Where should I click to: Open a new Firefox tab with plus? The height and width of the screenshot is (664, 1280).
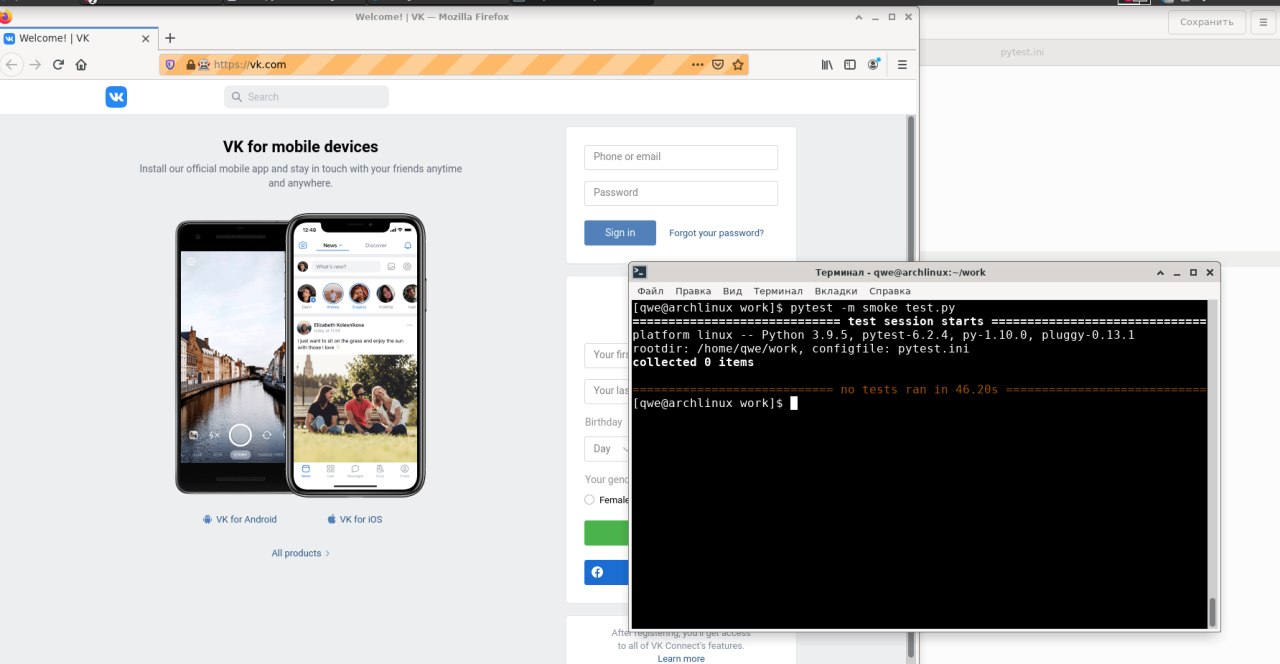170,38
